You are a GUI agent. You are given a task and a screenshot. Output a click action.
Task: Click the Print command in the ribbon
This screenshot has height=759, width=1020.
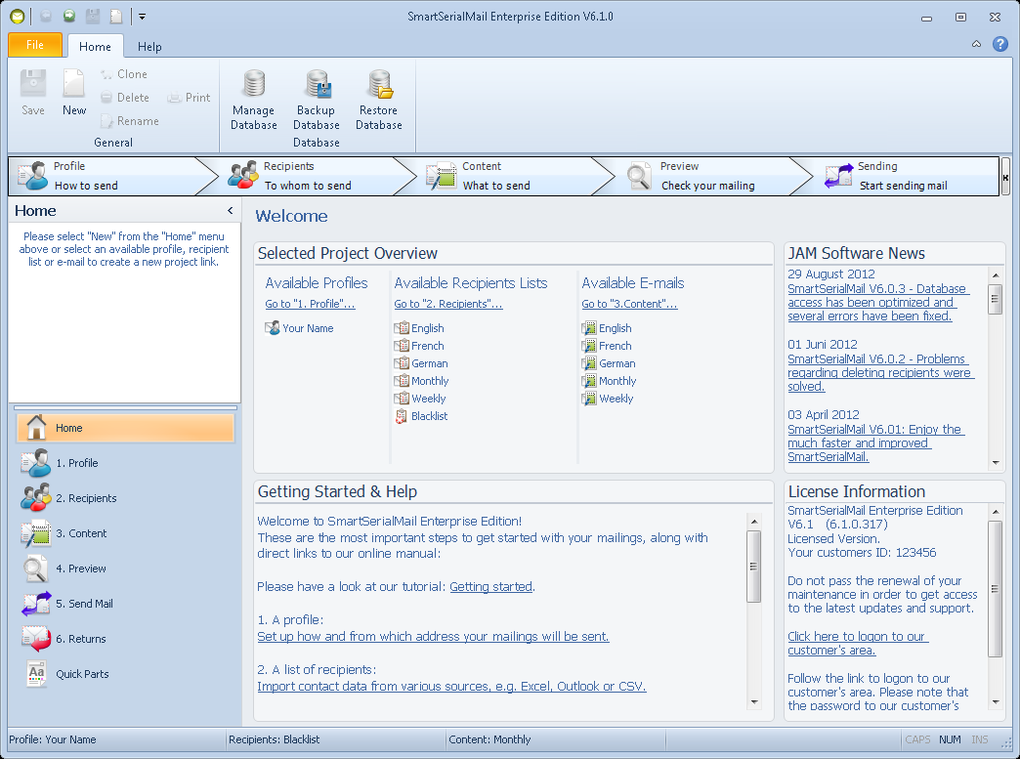189,98
